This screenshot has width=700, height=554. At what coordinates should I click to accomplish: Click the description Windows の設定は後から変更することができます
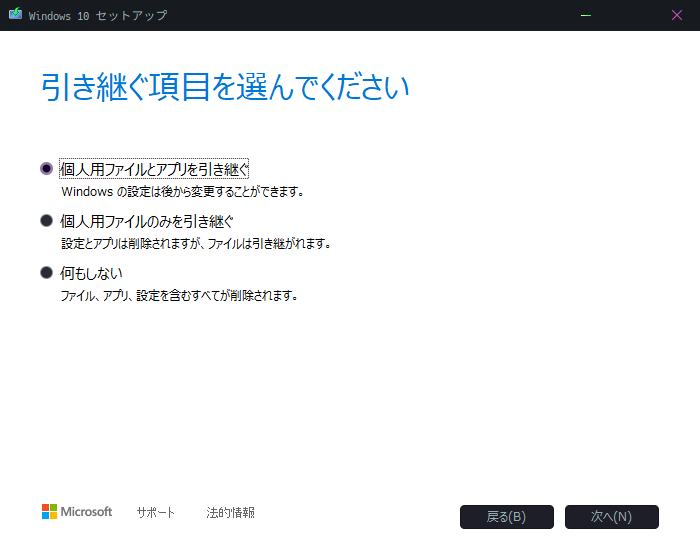(x=182, y=191)
